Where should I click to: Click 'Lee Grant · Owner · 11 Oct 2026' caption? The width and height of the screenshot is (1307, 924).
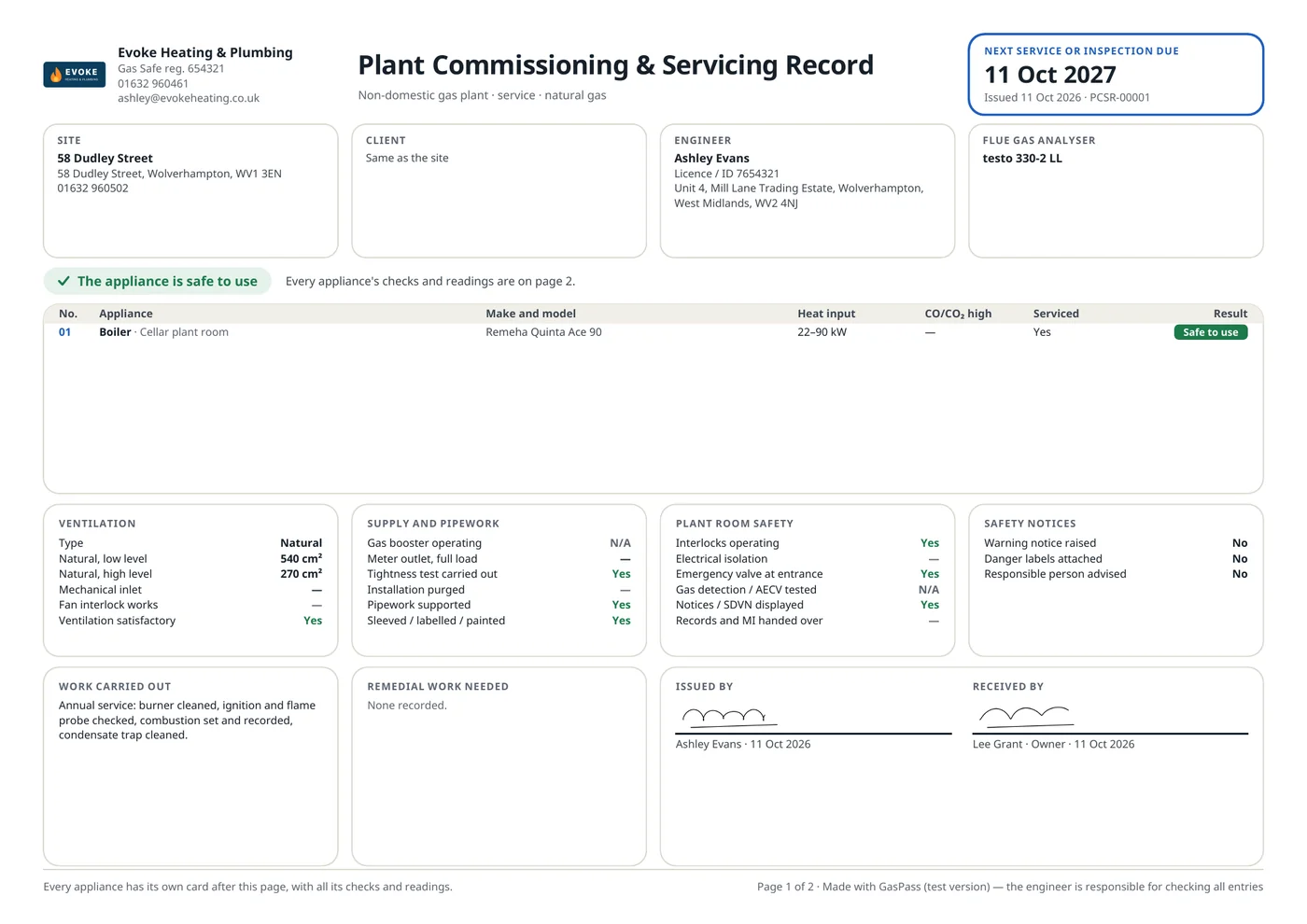pos(1053,745)
